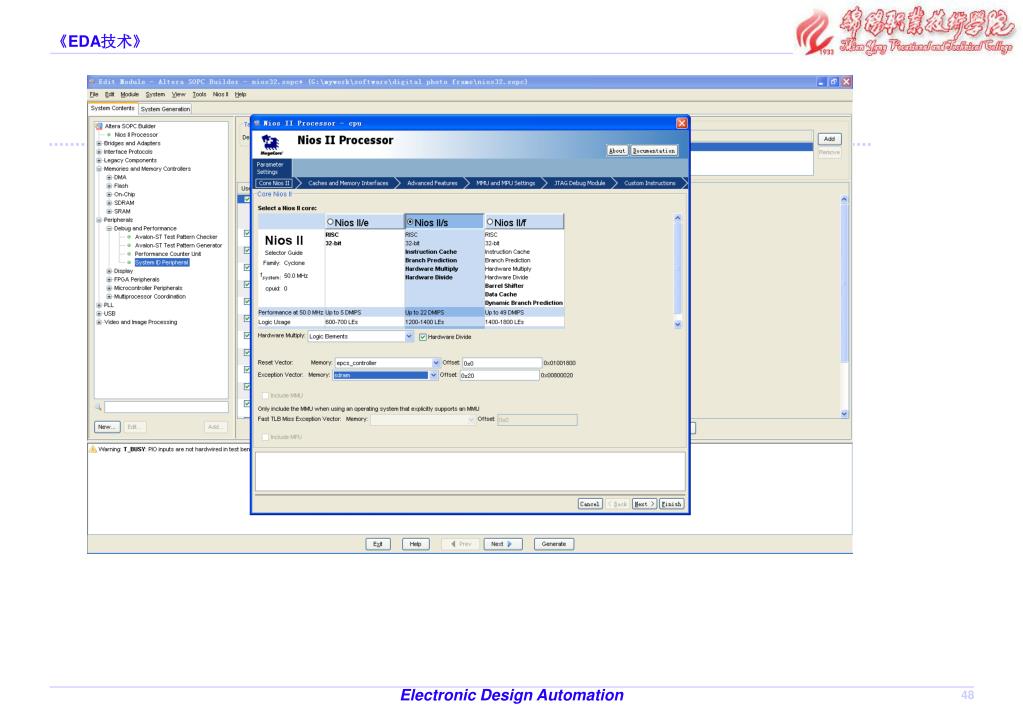
Task: Open the Custom Instructions tab
Action: tap(650, 183)
